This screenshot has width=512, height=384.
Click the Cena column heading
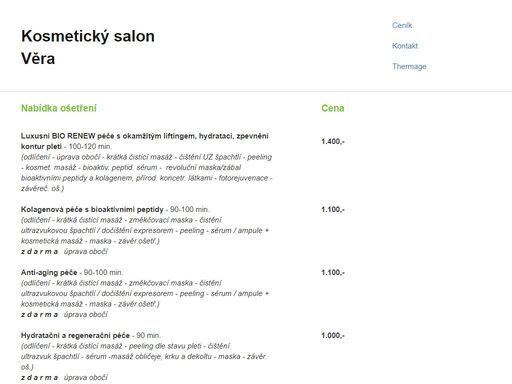click(x=333, y=108)
